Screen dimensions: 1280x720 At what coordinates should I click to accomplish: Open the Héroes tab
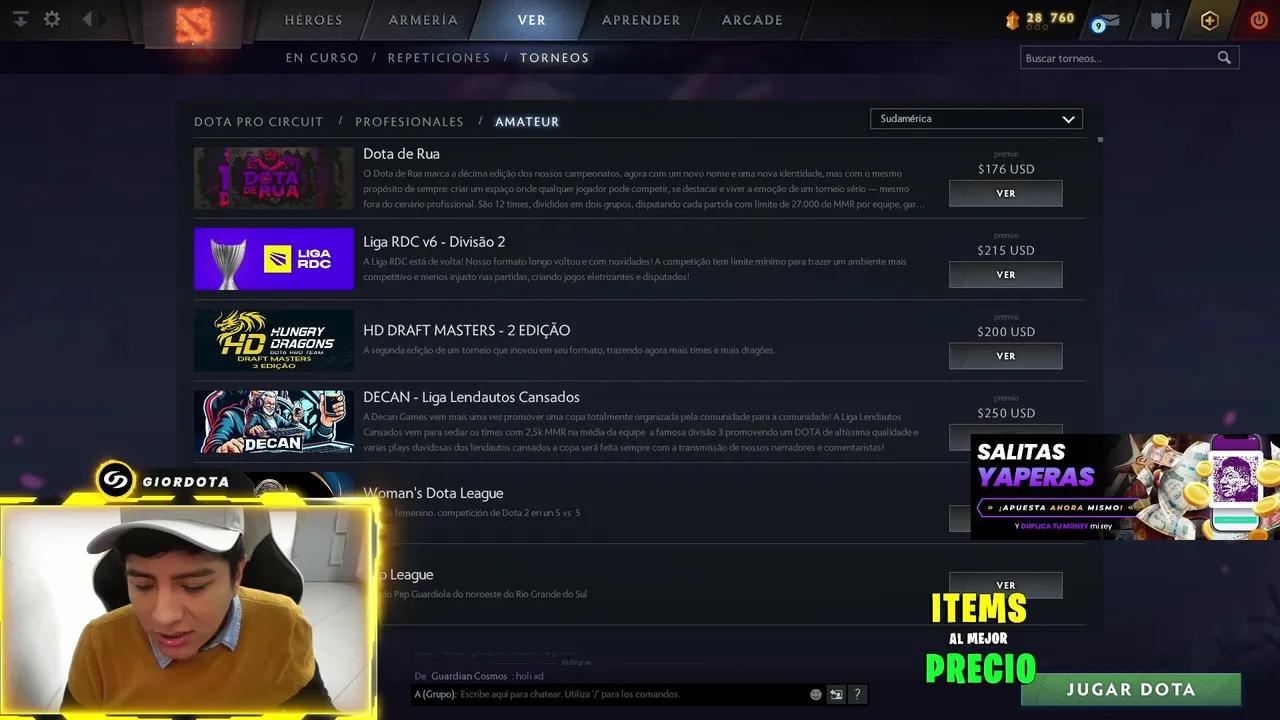pyautogui.click(x=313, y=20)
